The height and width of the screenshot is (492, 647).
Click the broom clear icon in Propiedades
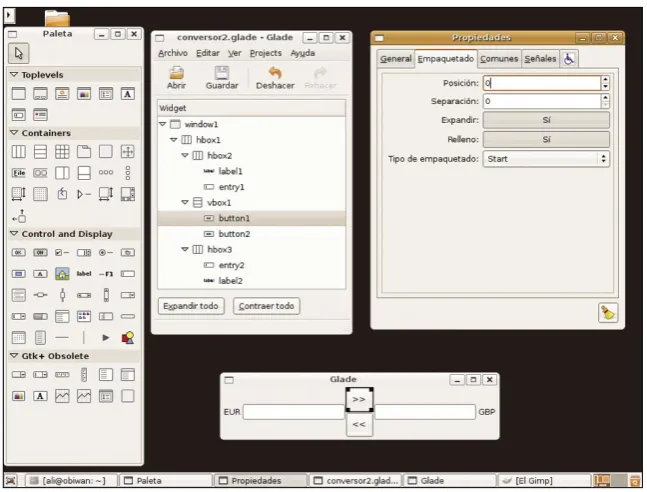click(608, 313)
